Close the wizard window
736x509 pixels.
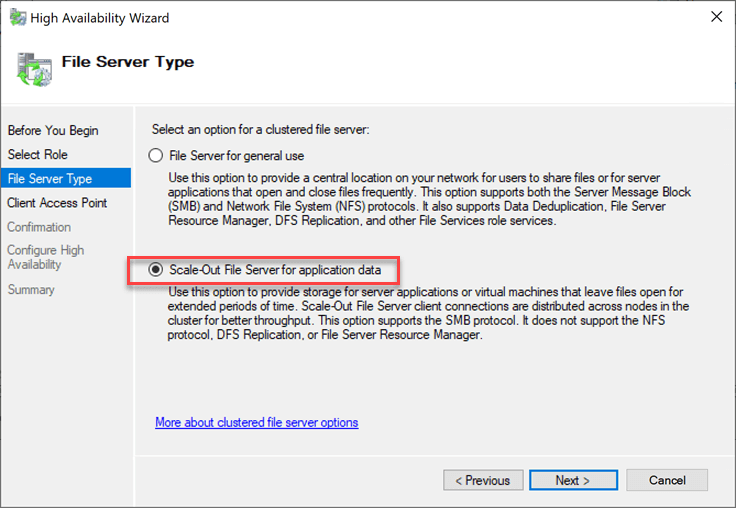pyautogui.click(x=716, y=17)
